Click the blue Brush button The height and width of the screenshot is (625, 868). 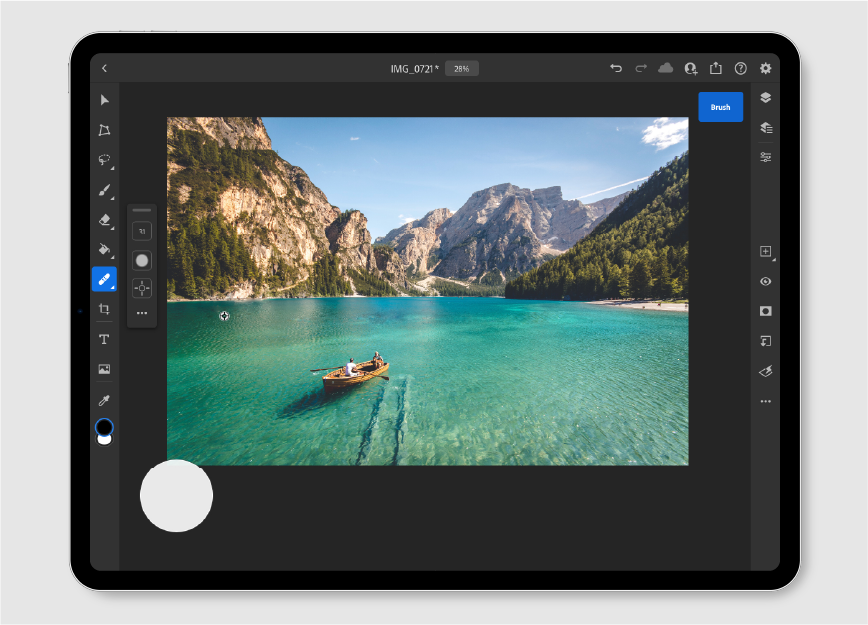(x=720, y=107)
